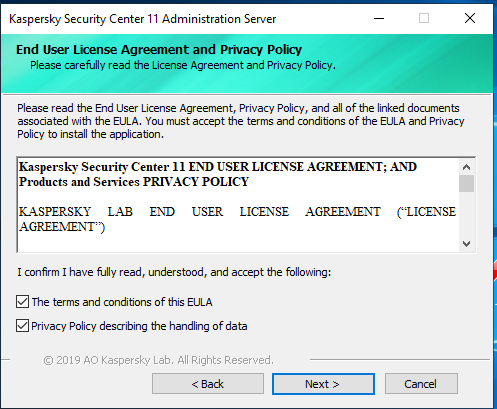Click the bold END USER LICENSE AGREEMENT heading in the license box

pyautogui.click(x=217, y=174)
